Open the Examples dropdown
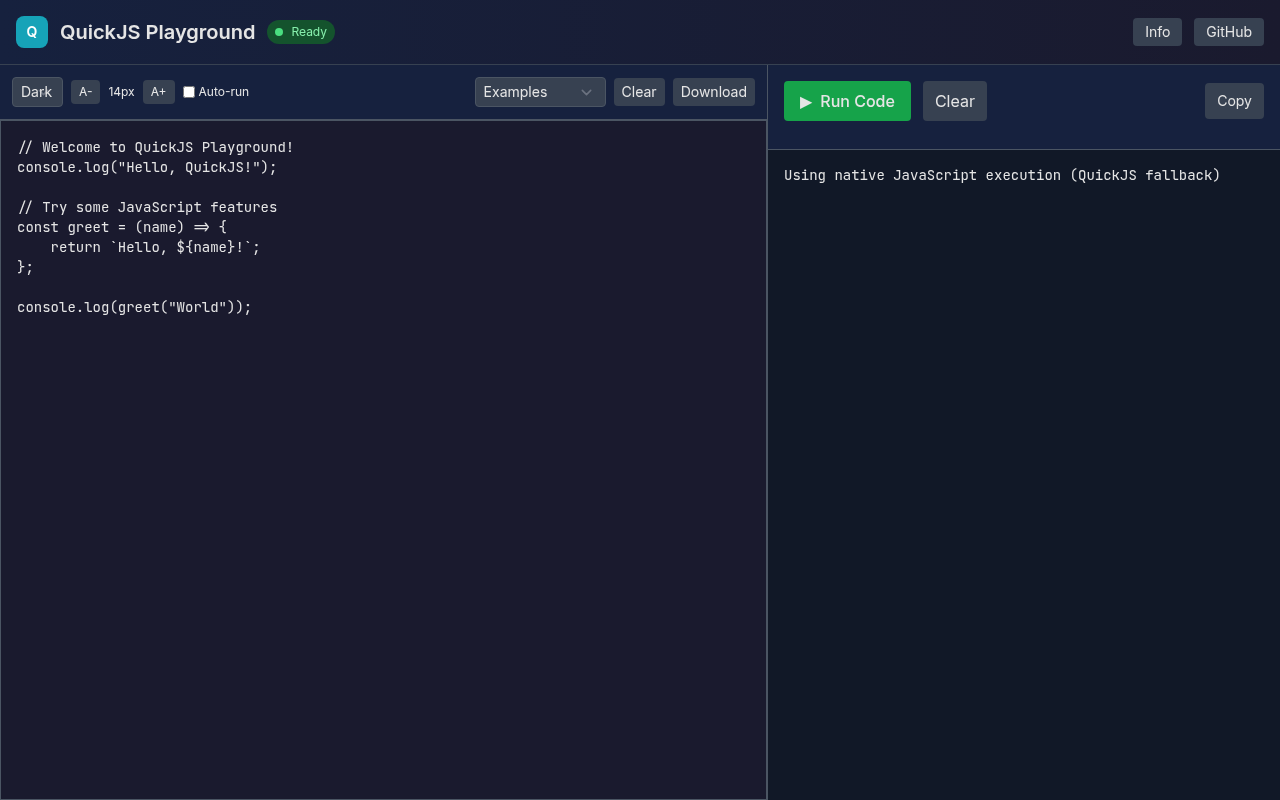Screen dimensions: 1280x800 coord(528,92)
